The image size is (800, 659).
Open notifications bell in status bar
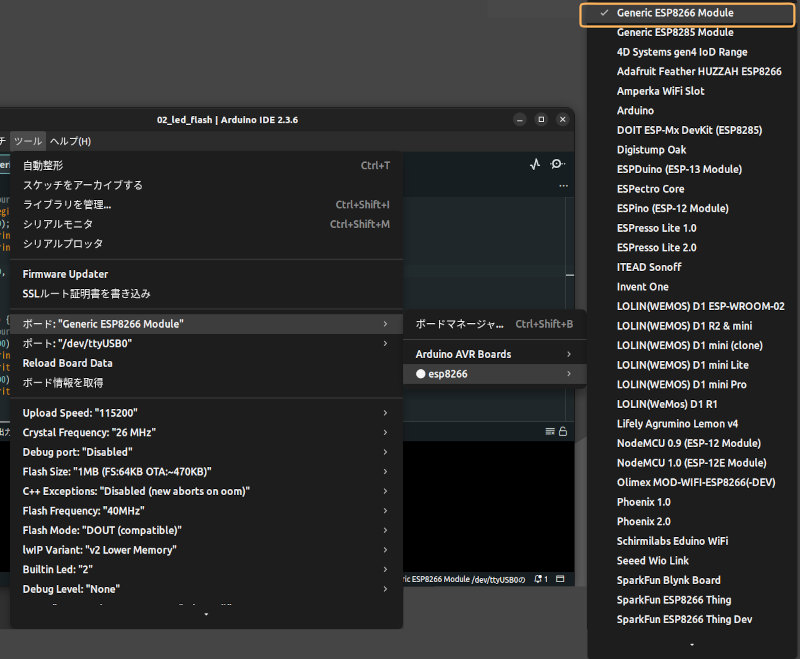point(540,579)
